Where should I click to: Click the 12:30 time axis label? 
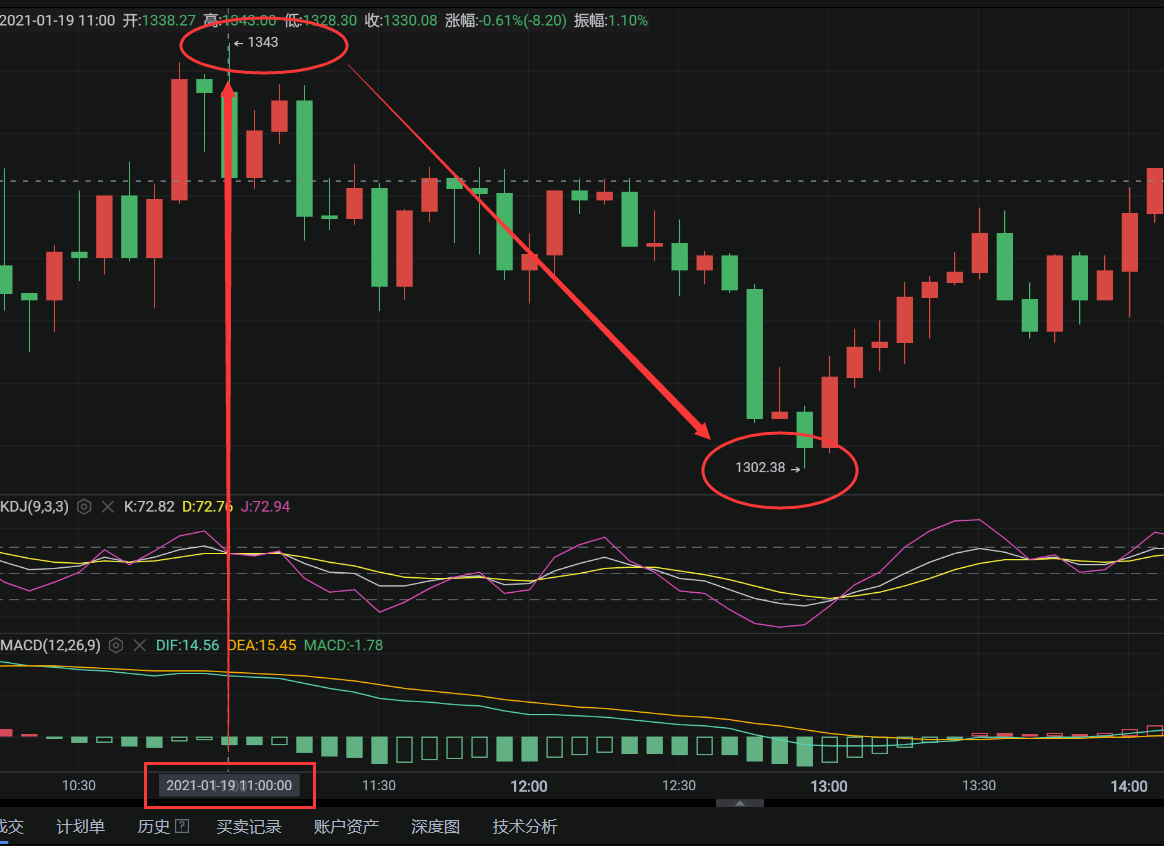point(679,785)
